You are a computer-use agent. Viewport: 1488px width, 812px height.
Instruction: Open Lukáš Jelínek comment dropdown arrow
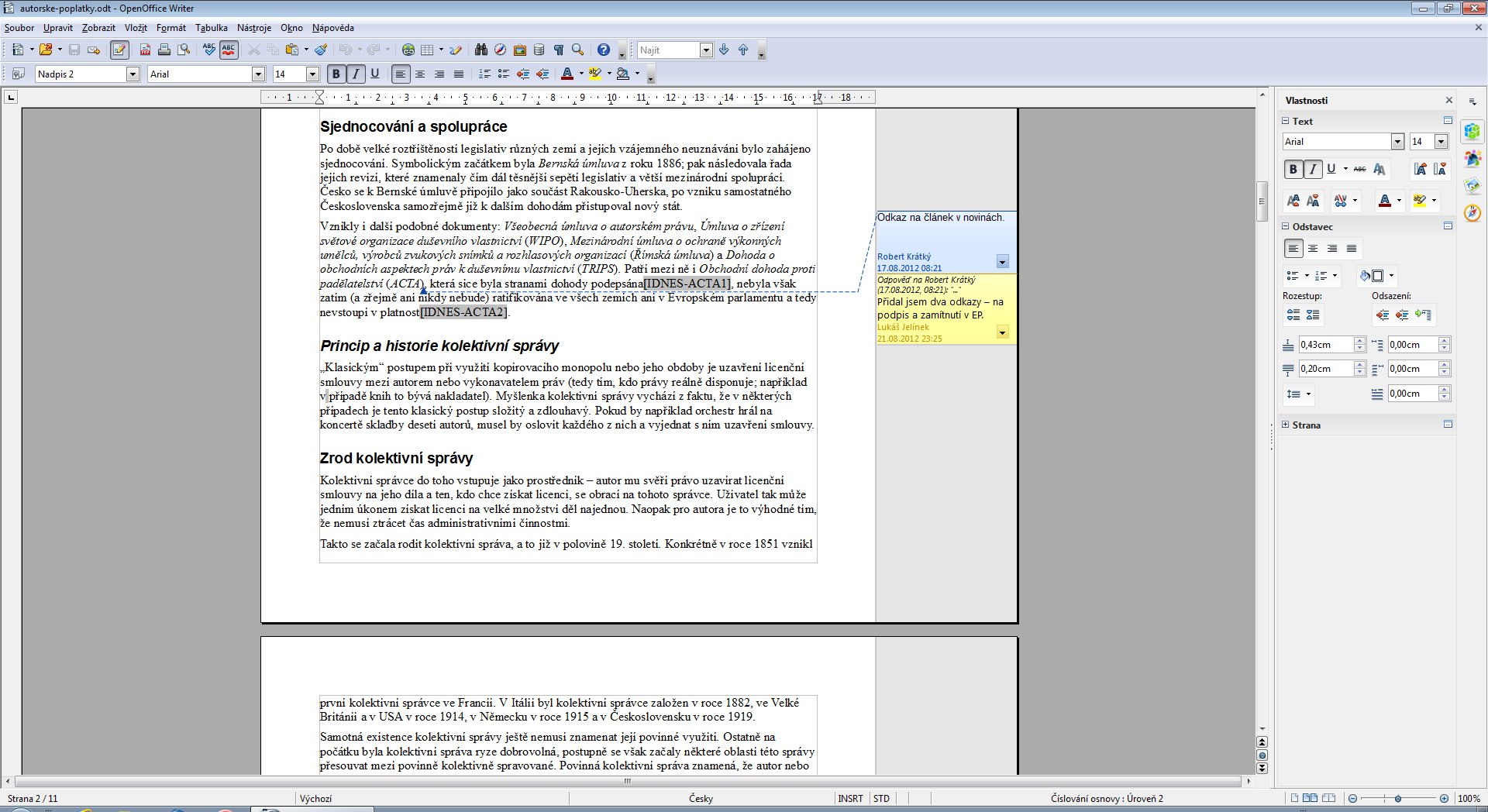pos(1002,332)
